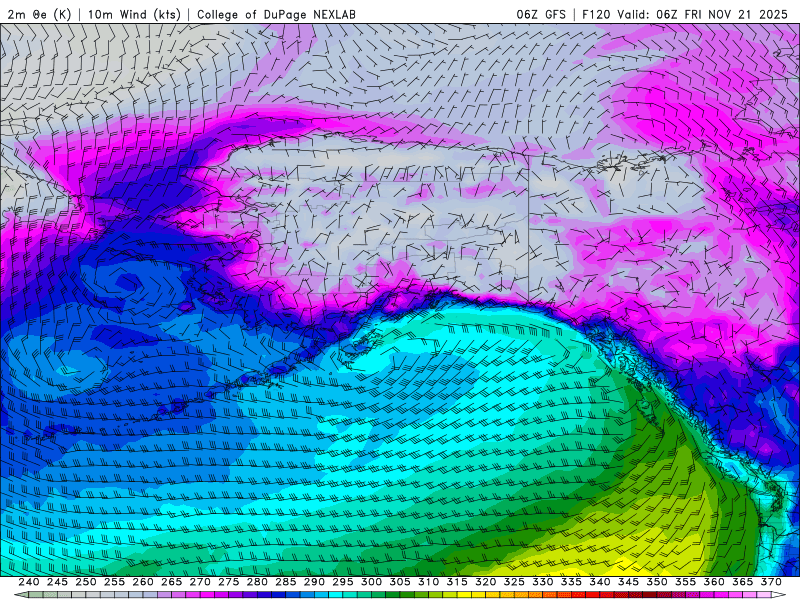Click the 350 value on the color scale
800x600 pixels.
(657, 582)
